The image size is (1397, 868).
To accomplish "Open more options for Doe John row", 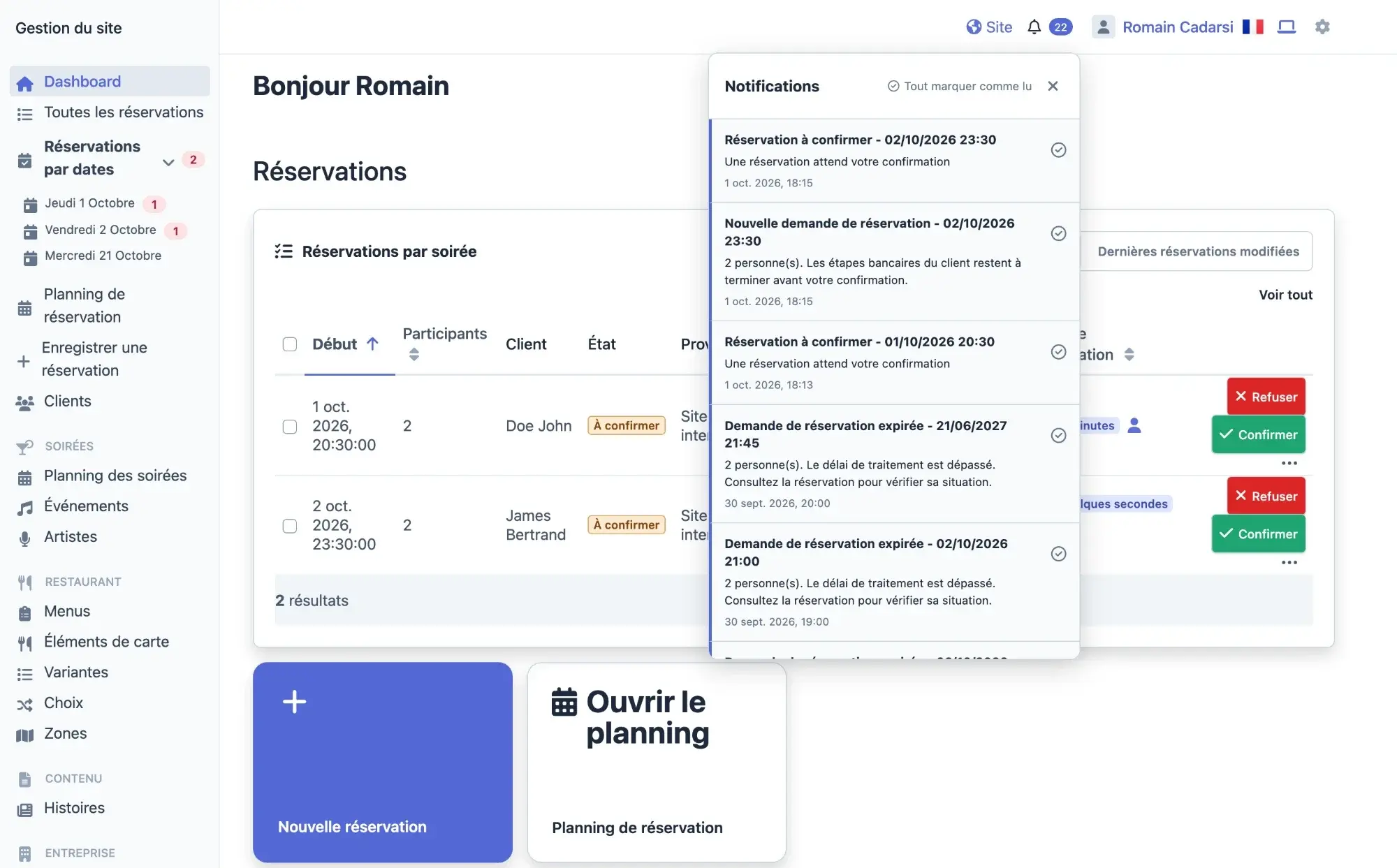I will coord(1289,463).
